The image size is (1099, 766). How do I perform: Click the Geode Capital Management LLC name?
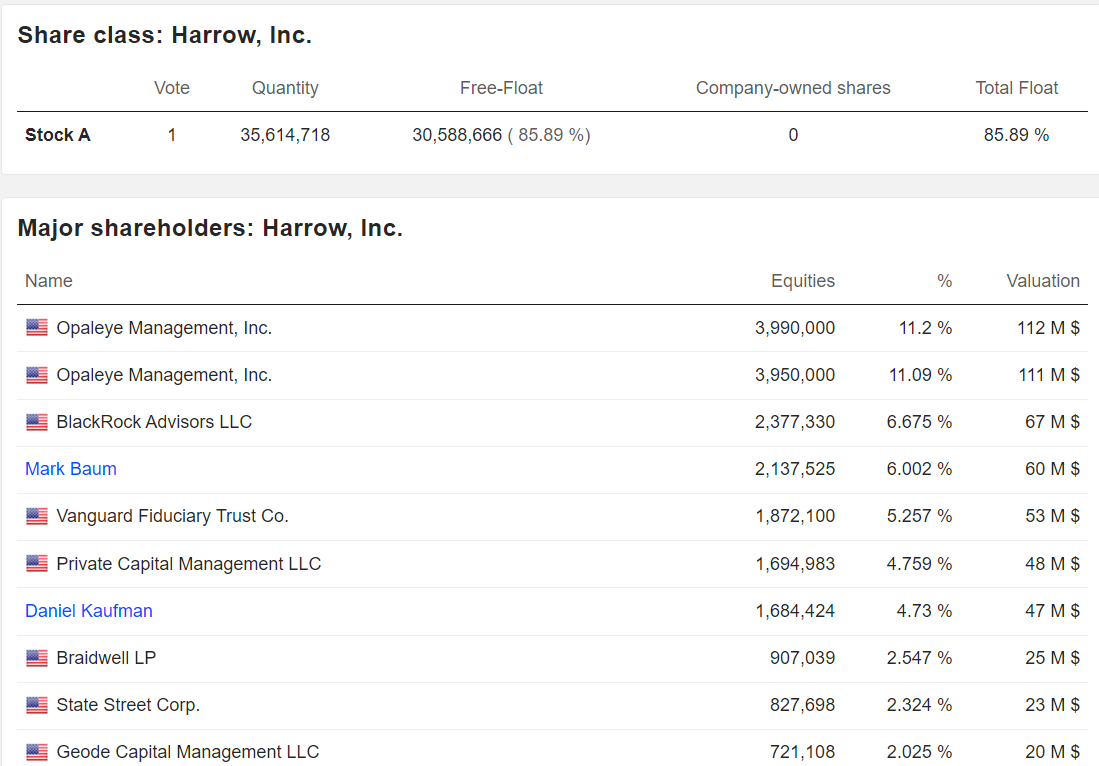[x=188, y=751]
